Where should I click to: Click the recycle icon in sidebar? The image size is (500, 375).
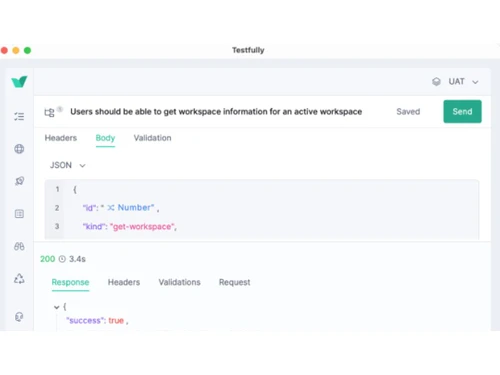click(x=19, y=279)
